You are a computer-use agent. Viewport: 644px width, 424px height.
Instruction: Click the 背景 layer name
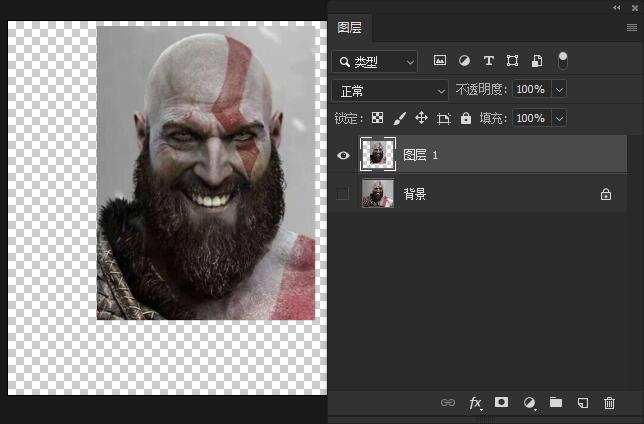415,194
